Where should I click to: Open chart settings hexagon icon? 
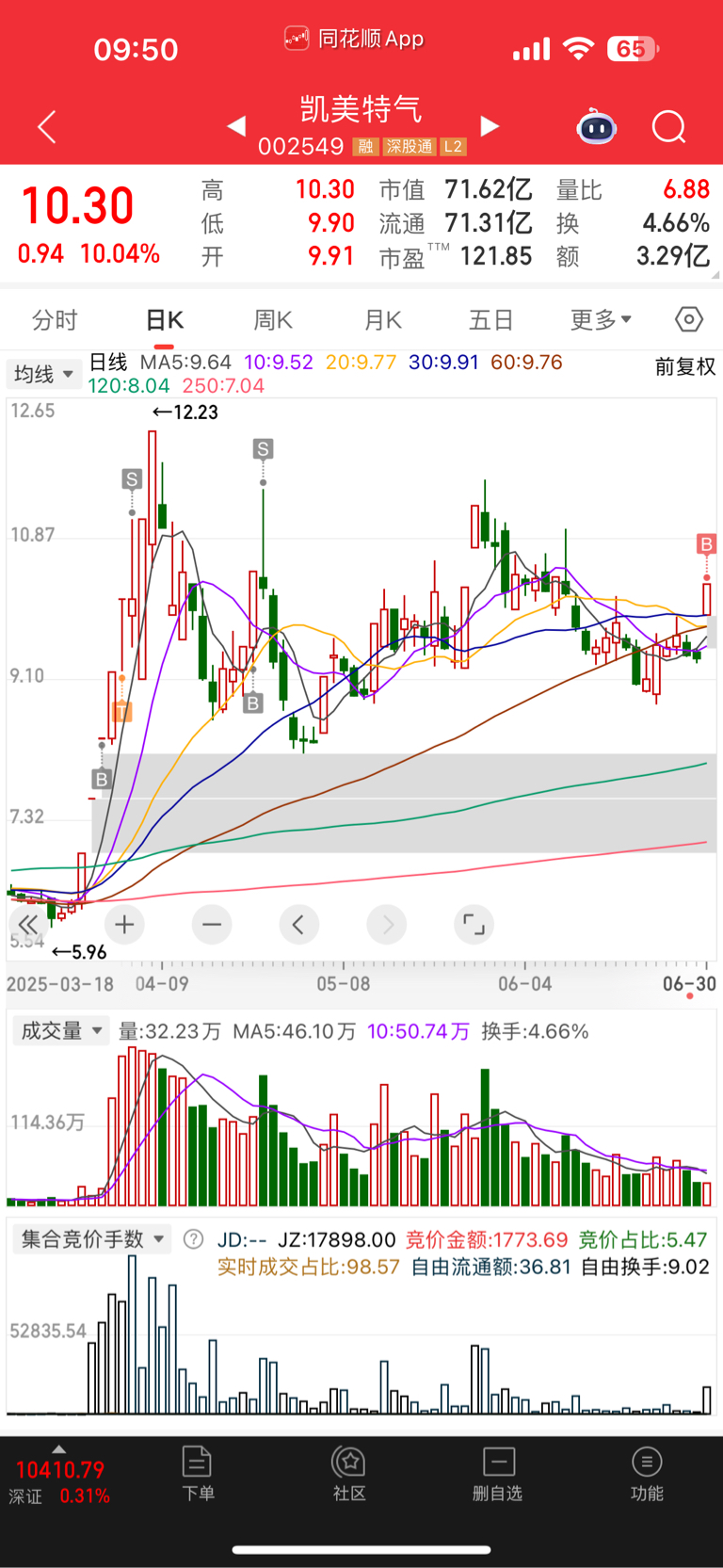[x=689, y=320]
